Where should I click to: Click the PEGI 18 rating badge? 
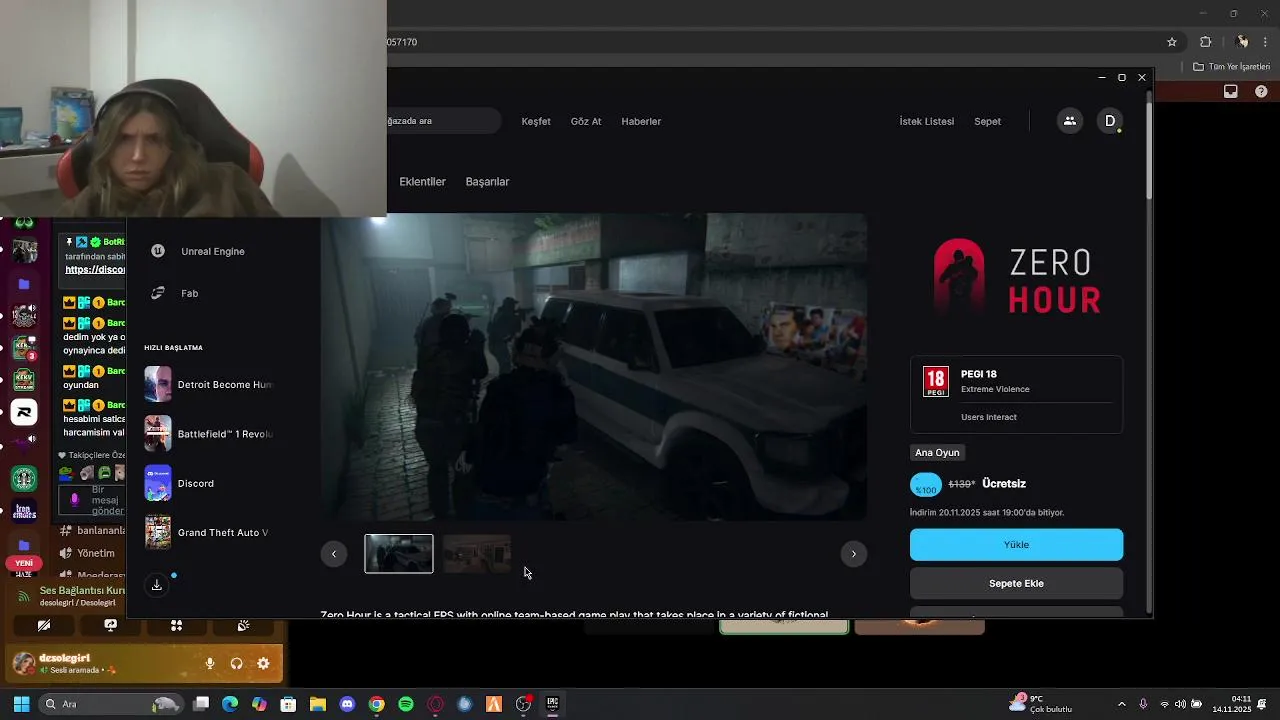(935, 382)
